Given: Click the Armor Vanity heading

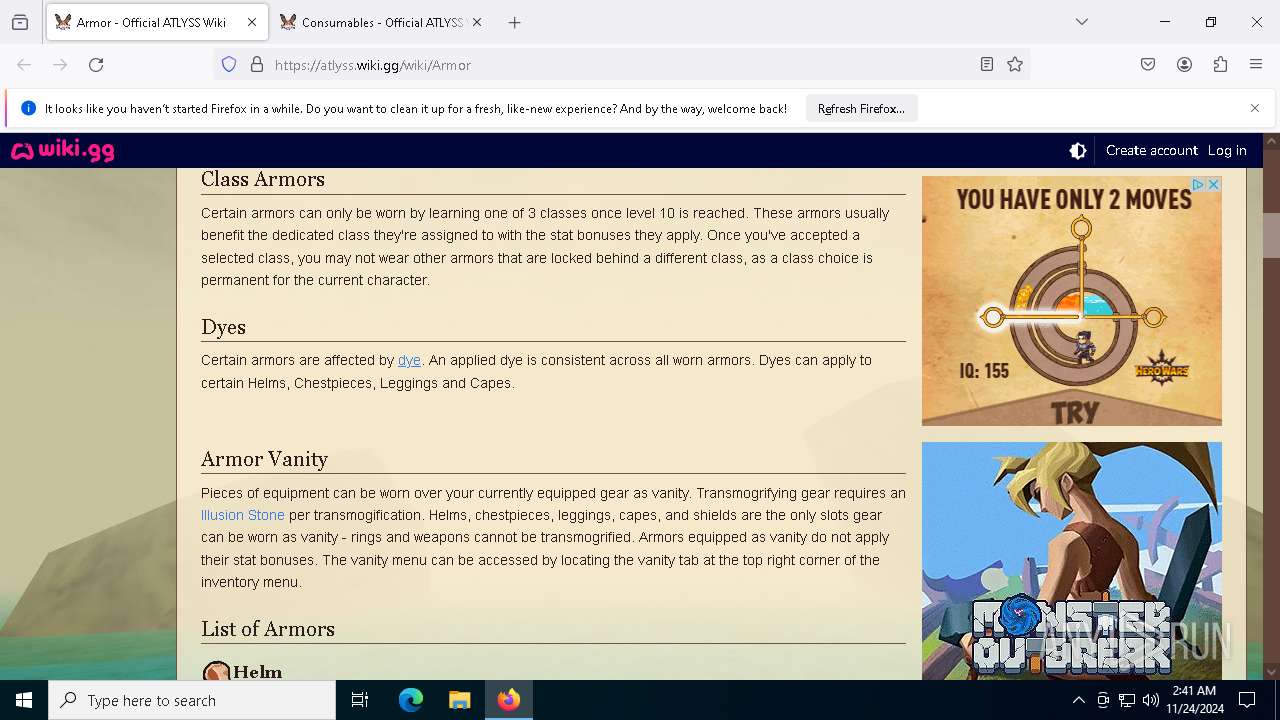Looking at the screenshot, I should [264, 459].
